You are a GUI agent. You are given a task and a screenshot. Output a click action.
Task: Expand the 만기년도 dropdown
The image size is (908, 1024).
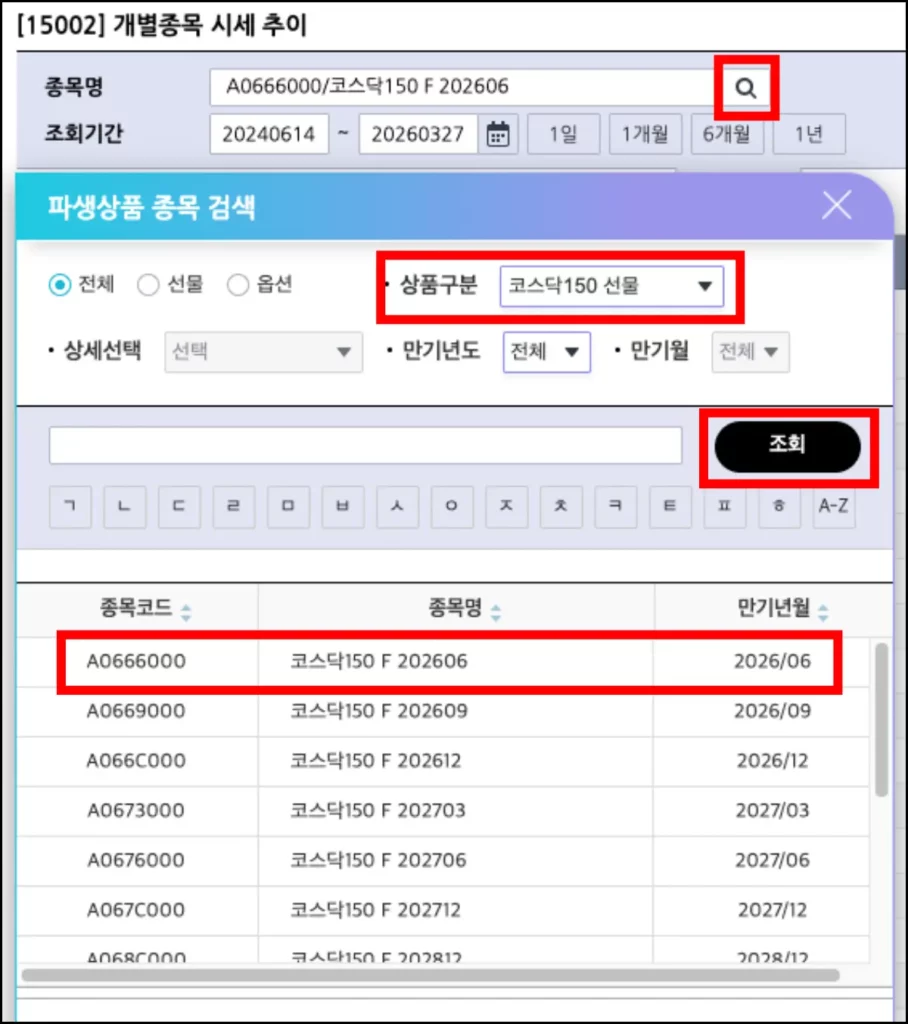[546, 352]
